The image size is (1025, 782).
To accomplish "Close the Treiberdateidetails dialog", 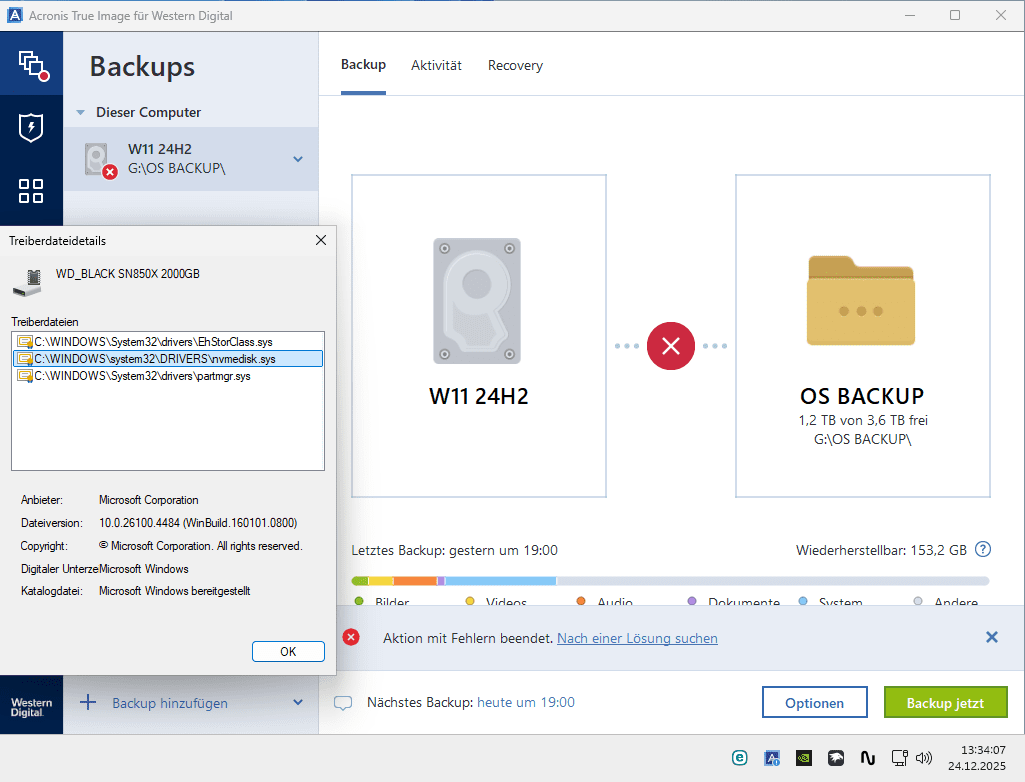I will click(321, 240).
